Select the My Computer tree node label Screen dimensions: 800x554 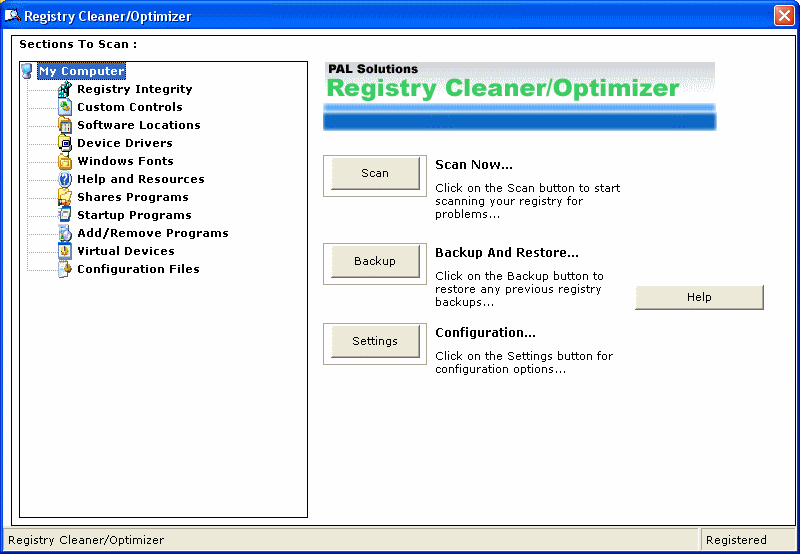(82, 71)
